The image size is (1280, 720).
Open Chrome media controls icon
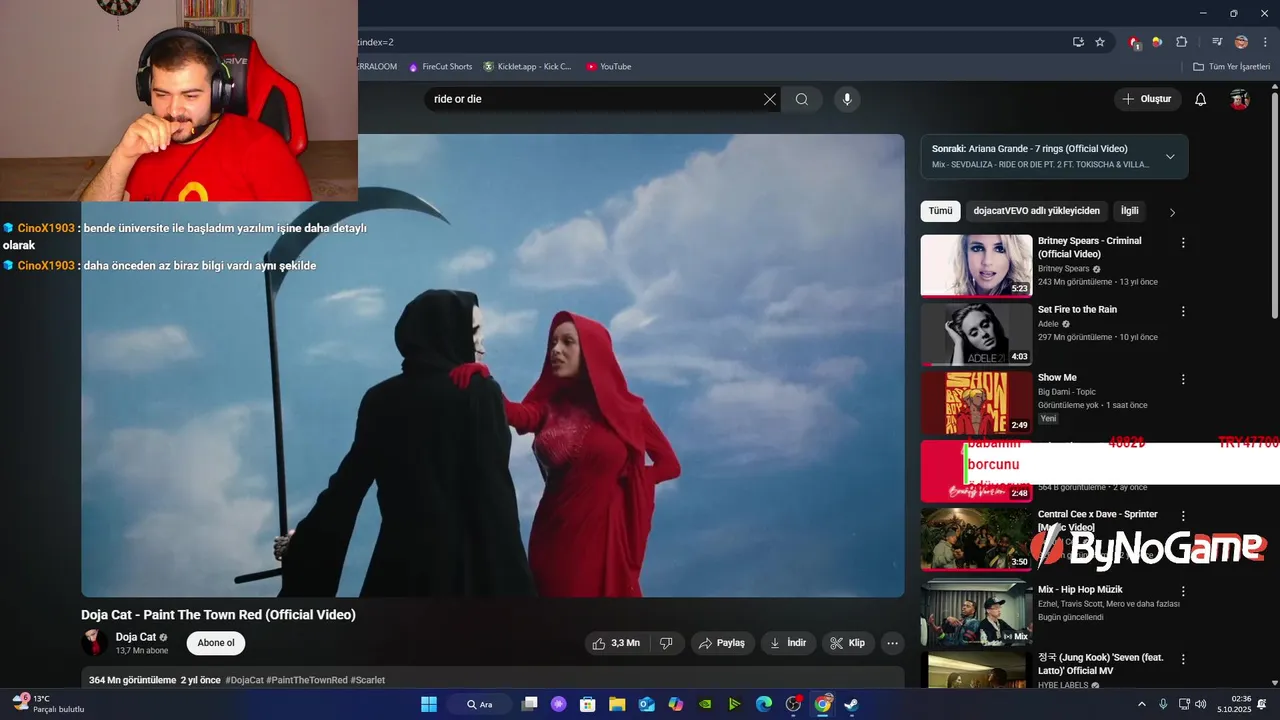click(1217, 42)
